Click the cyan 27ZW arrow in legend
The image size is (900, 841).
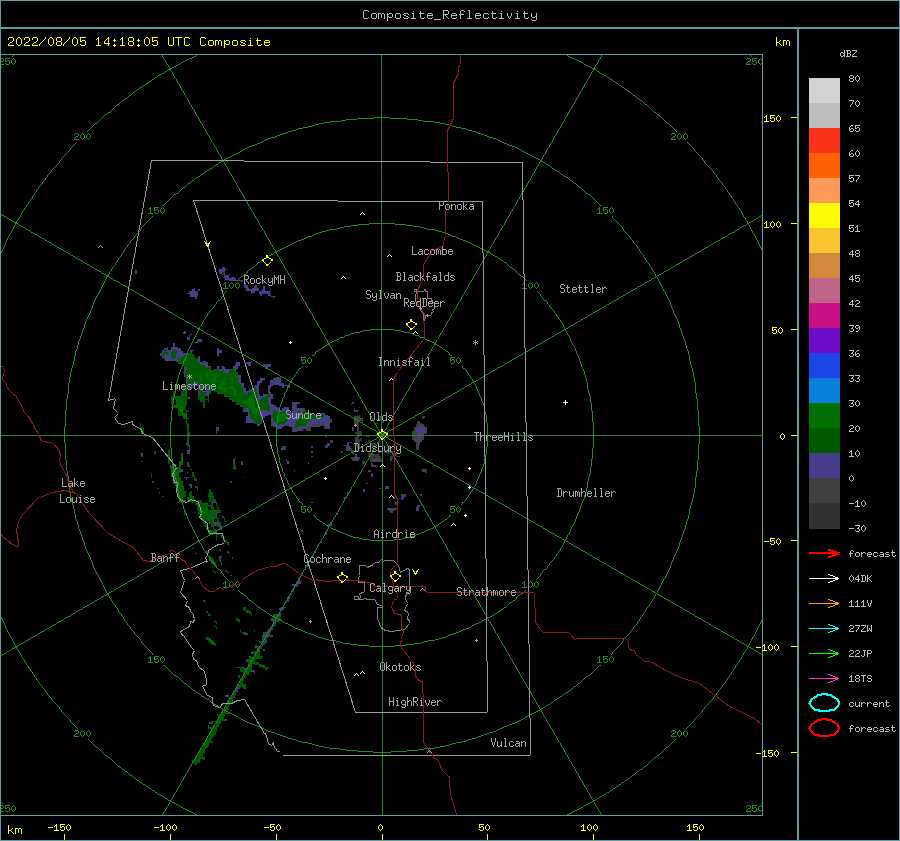pos(824,629)
